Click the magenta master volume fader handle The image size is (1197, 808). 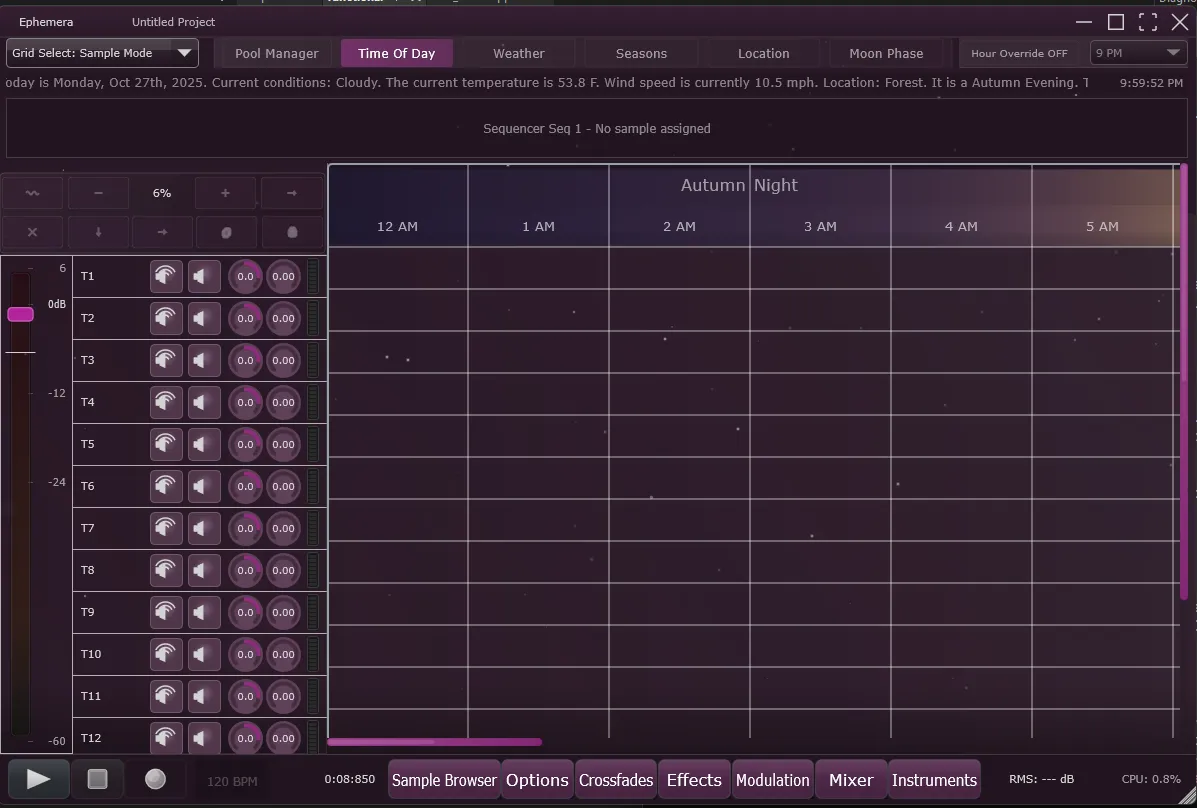point(20,314)
